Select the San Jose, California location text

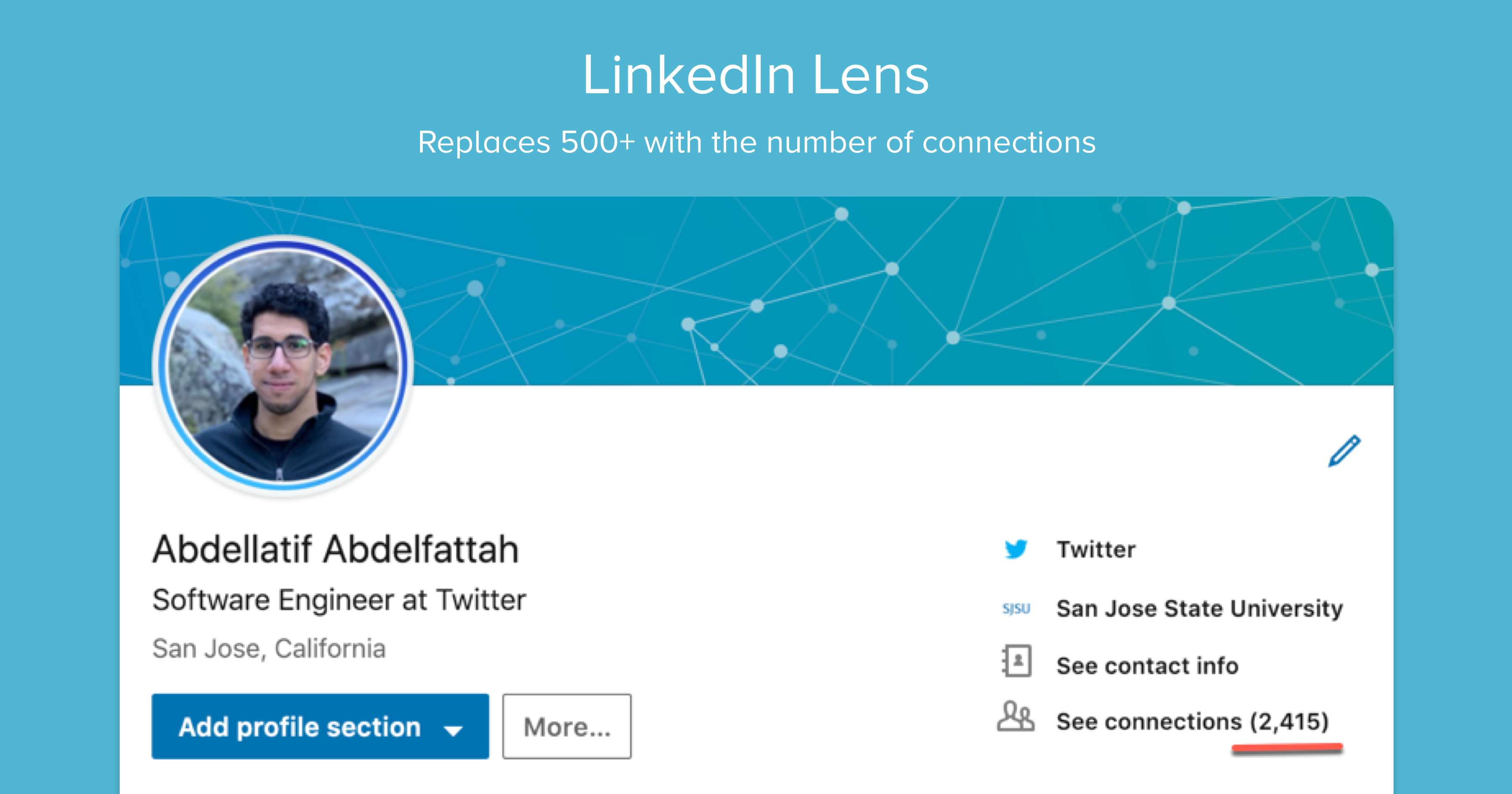[269, 648]
